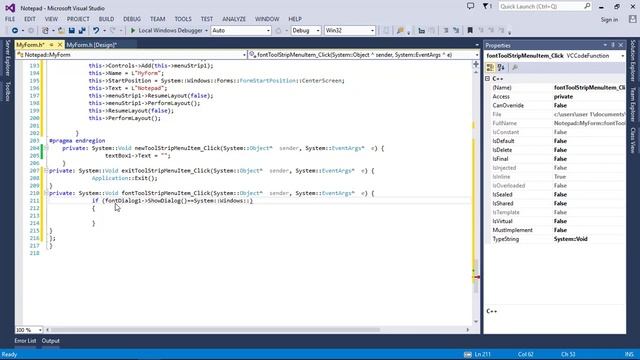Viewport: 640px width, 360px height.
Task: Click the Visual Studio logo icon
Action: (x=10, y=8)
